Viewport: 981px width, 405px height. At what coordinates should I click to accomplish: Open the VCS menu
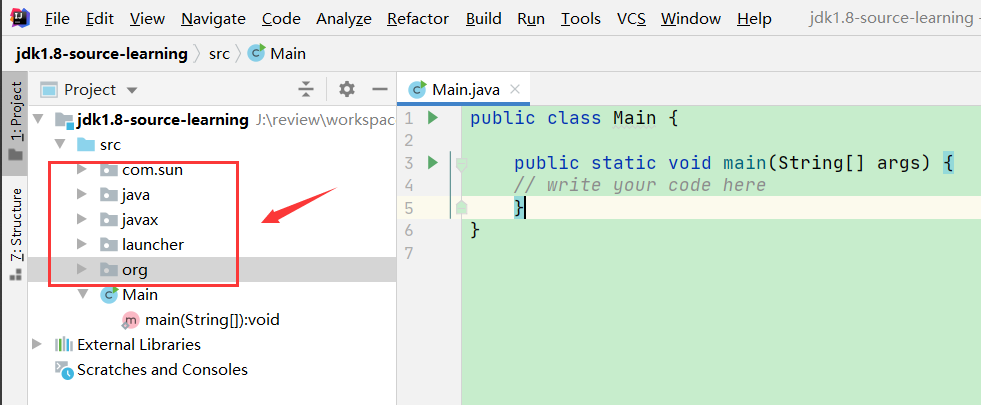(x=631, y=19)
